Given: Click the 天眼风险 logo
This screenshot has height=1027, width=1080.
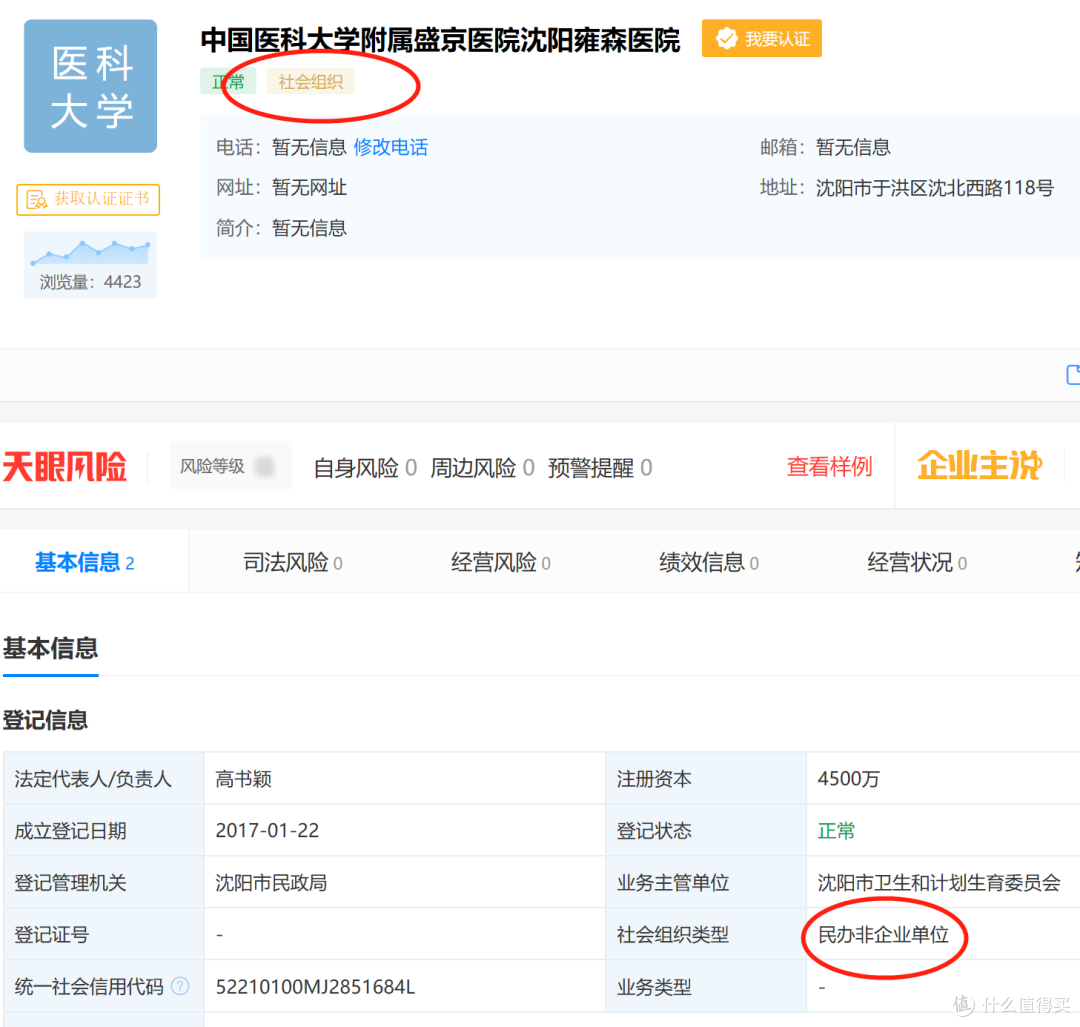Looking at the screenshot, I should tap(65, 467).
